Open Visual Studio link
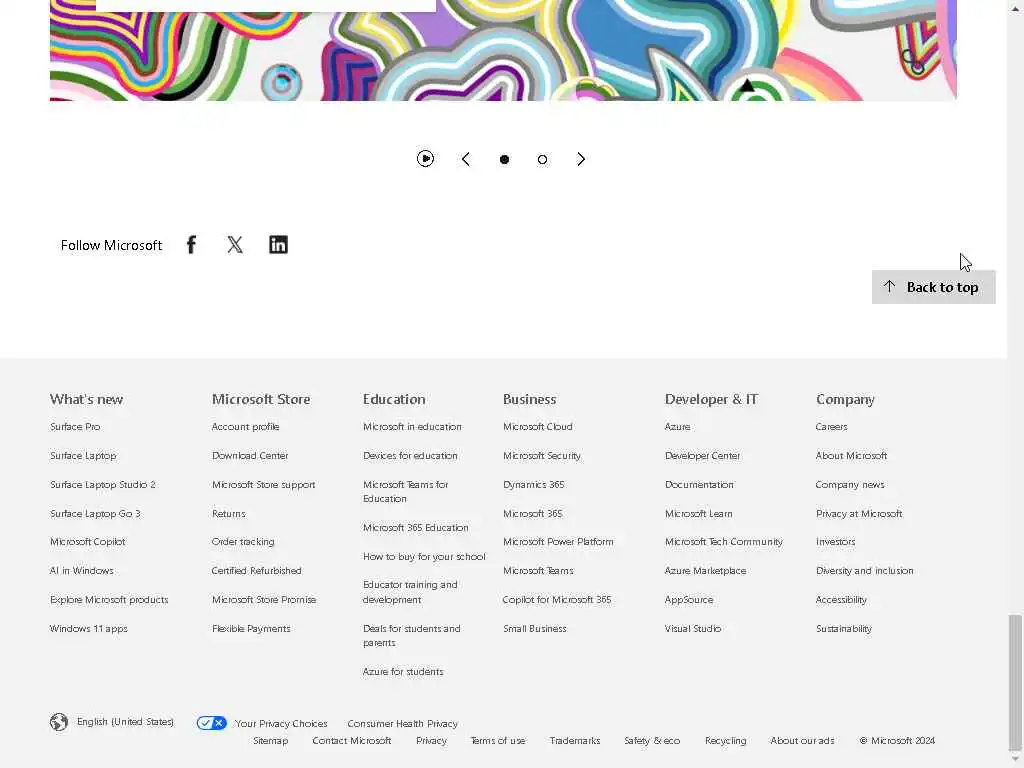This screenshot has width=1024, height=768. tap(693, 628)
